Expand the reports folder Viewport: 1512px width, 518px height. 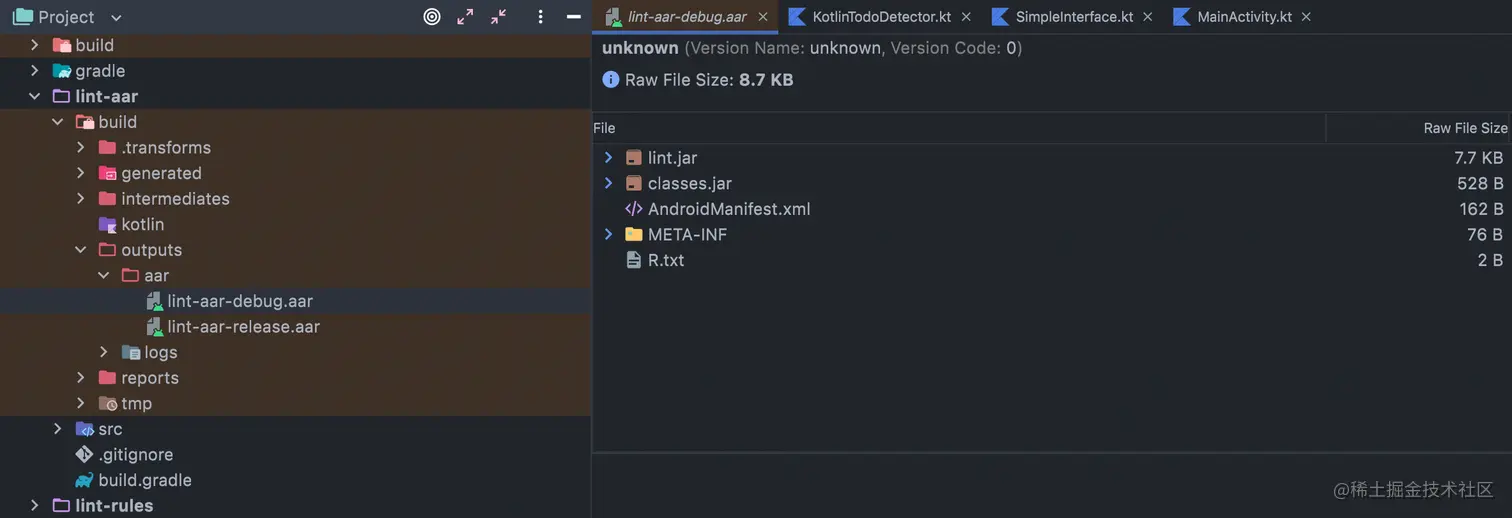click(81, 378)
